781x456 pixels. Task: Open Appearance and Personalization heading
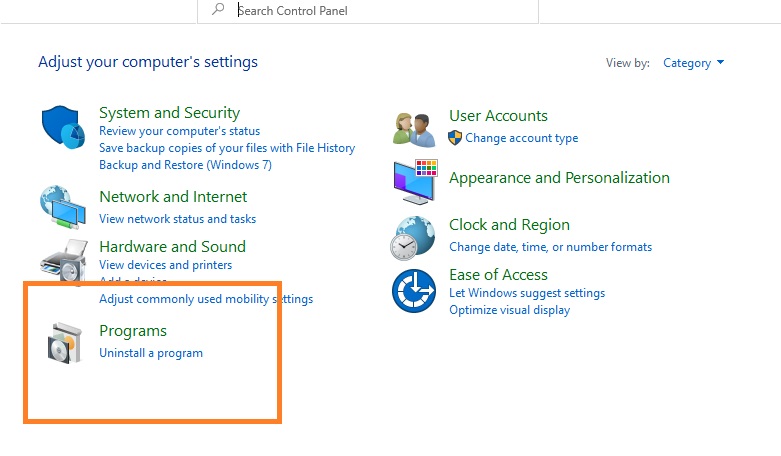559,178
